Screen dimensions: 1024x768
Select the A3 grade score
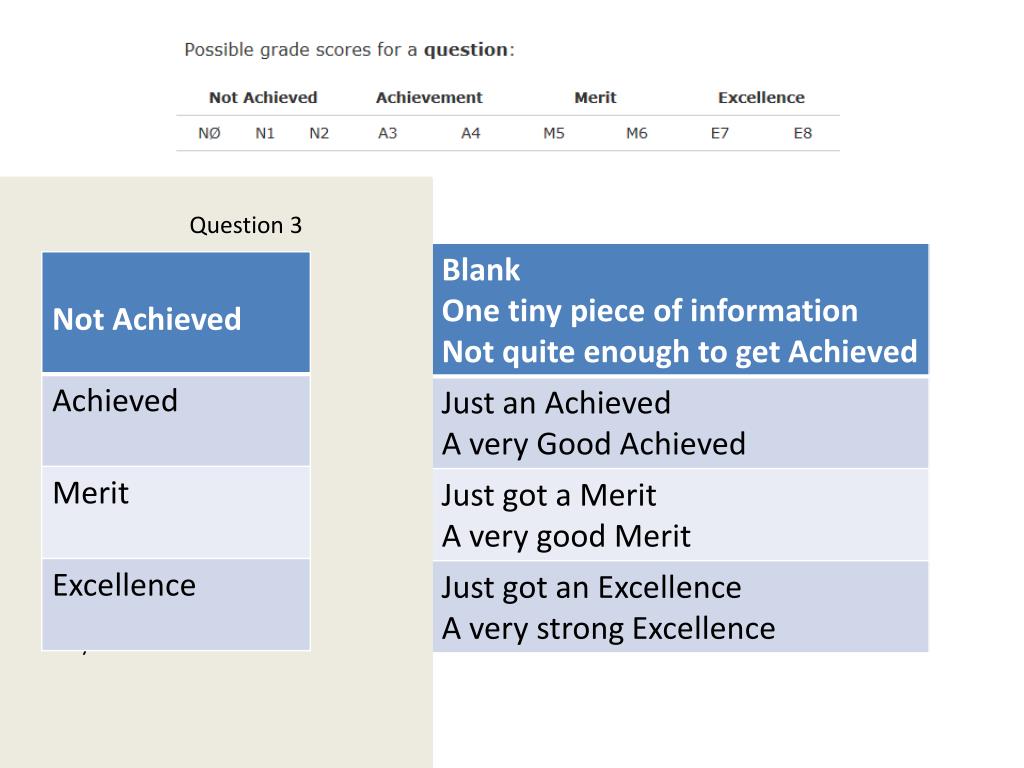click(x=387, y=133)
